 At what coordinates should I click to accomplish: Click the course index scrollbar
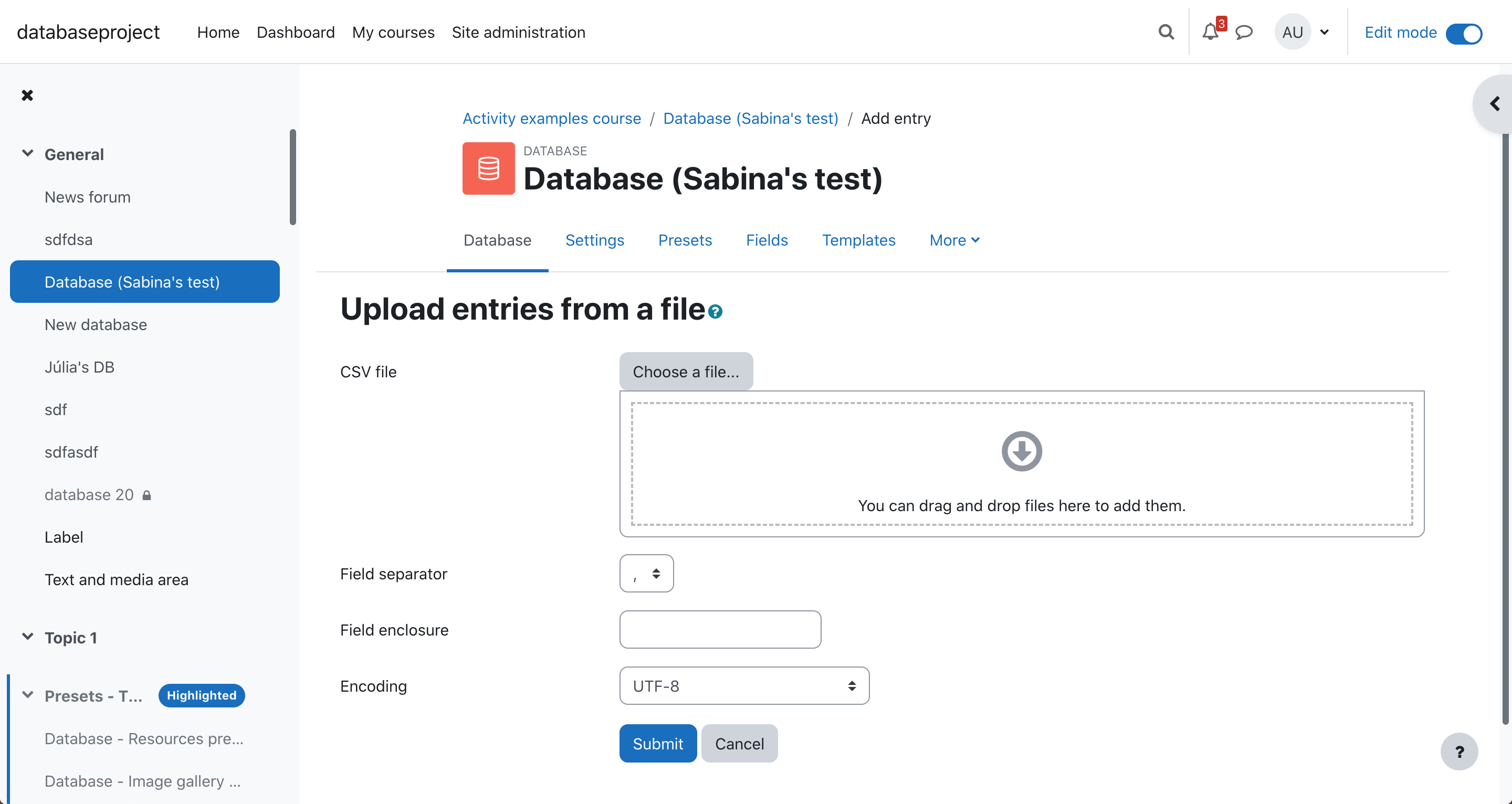(293, 177)
